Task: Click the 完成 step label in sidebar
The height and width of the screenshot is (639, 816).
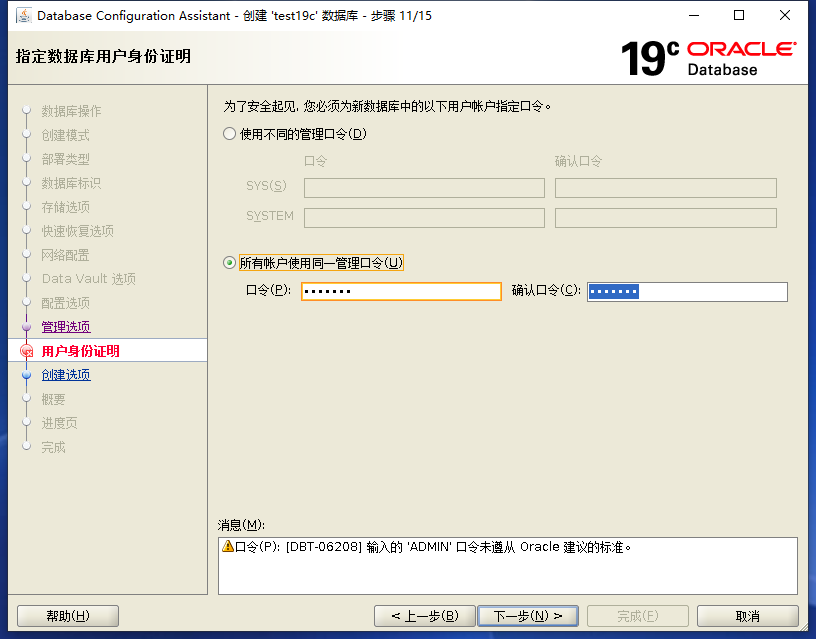Action: (x=54, y=447)
